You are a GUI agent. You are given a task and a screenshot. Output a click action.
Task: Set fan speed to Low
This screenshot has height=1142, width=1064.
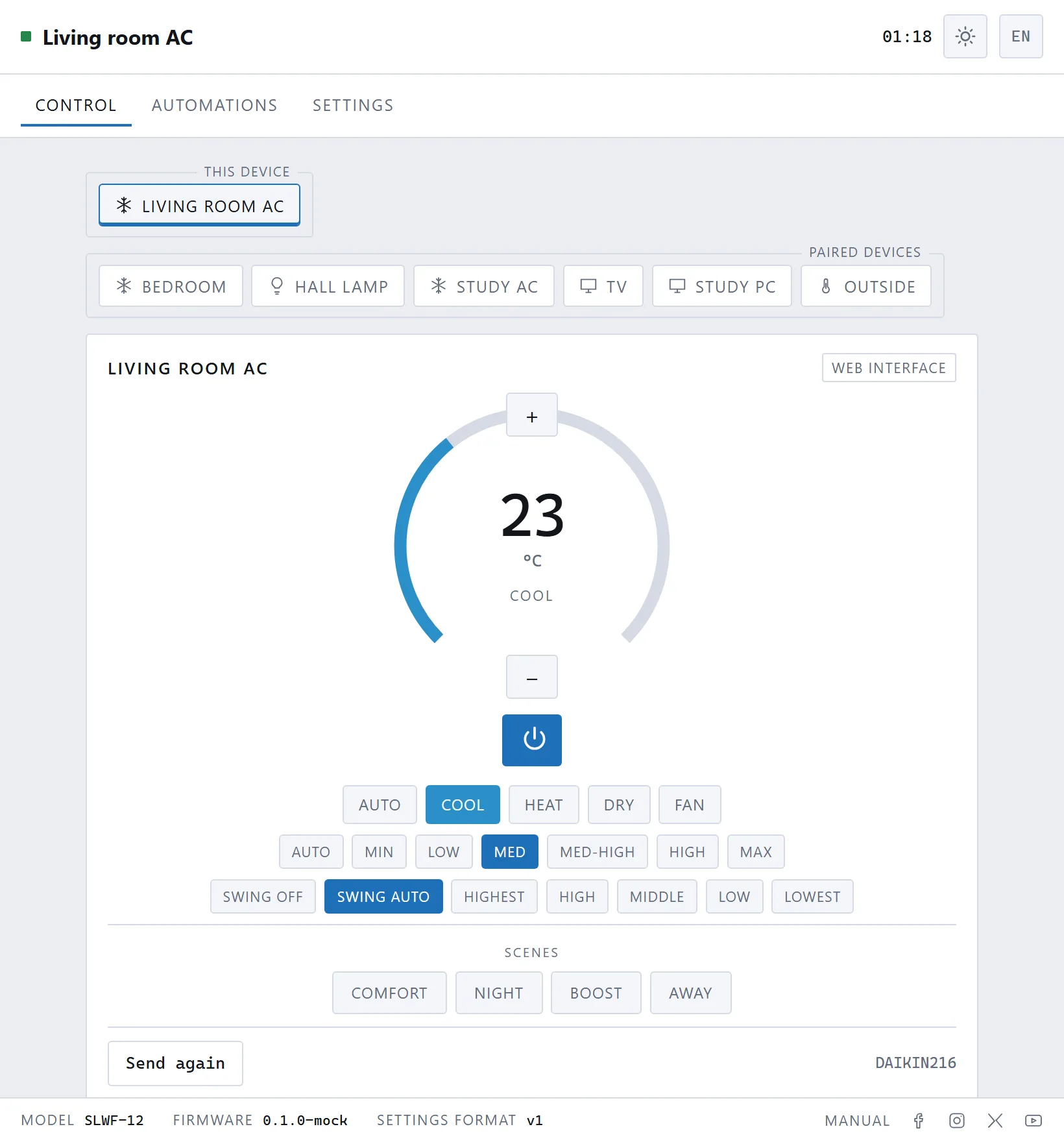coord(443,851)
